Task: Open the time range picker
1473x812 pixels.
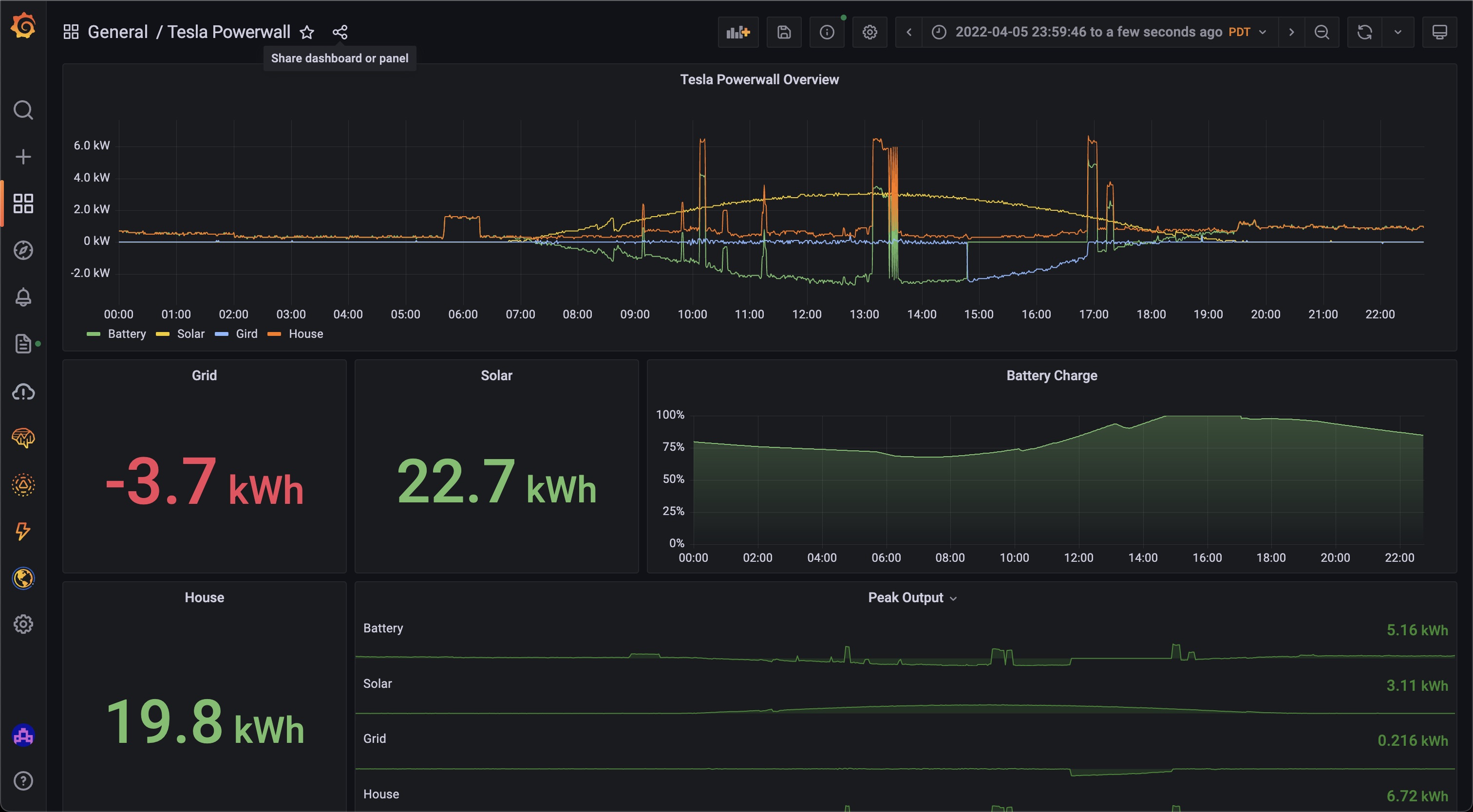Action: click(x=1099, y=32)
